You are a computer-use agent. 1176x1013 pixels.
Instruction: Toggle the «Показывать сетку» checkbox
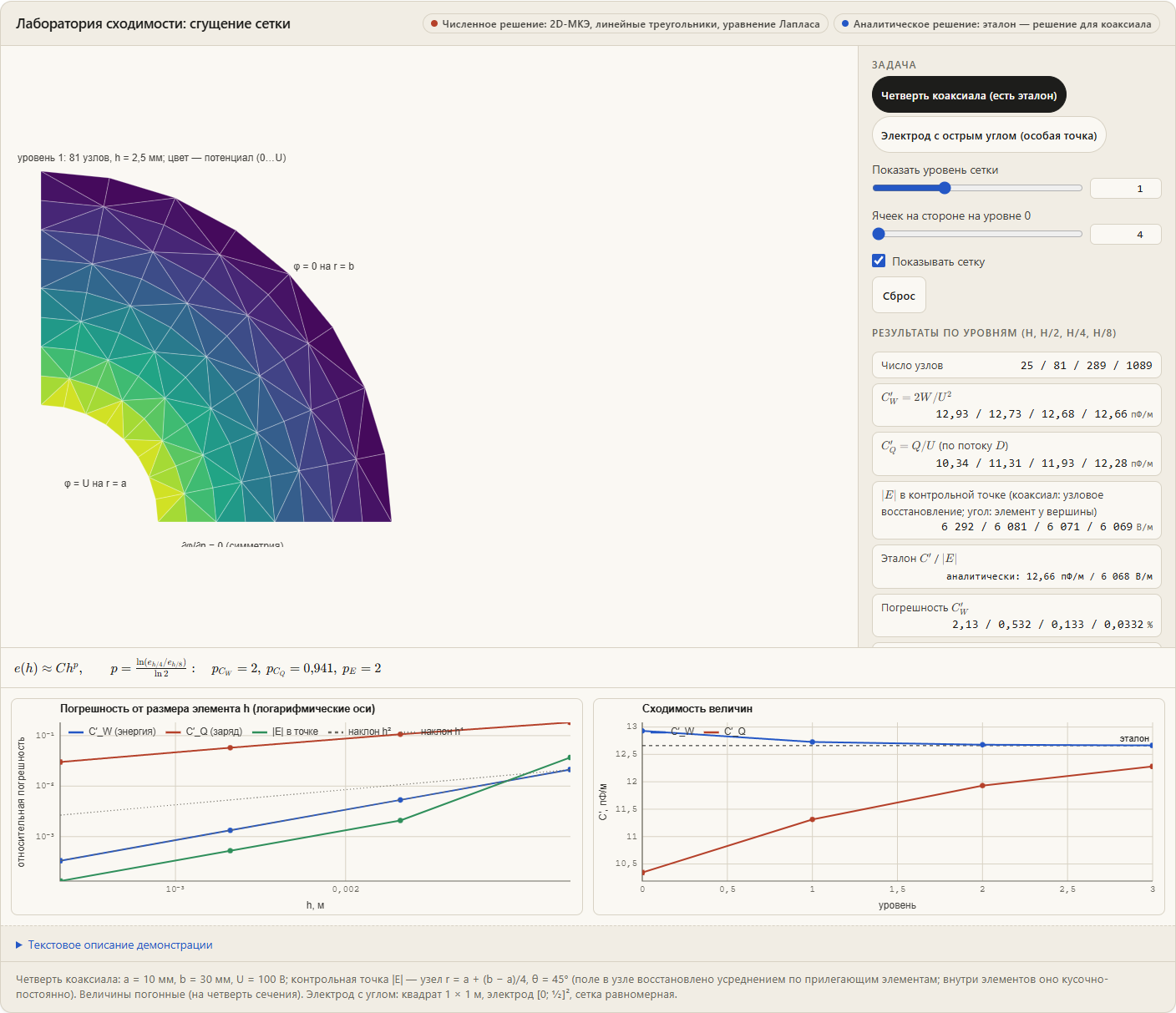click(879, 261)
